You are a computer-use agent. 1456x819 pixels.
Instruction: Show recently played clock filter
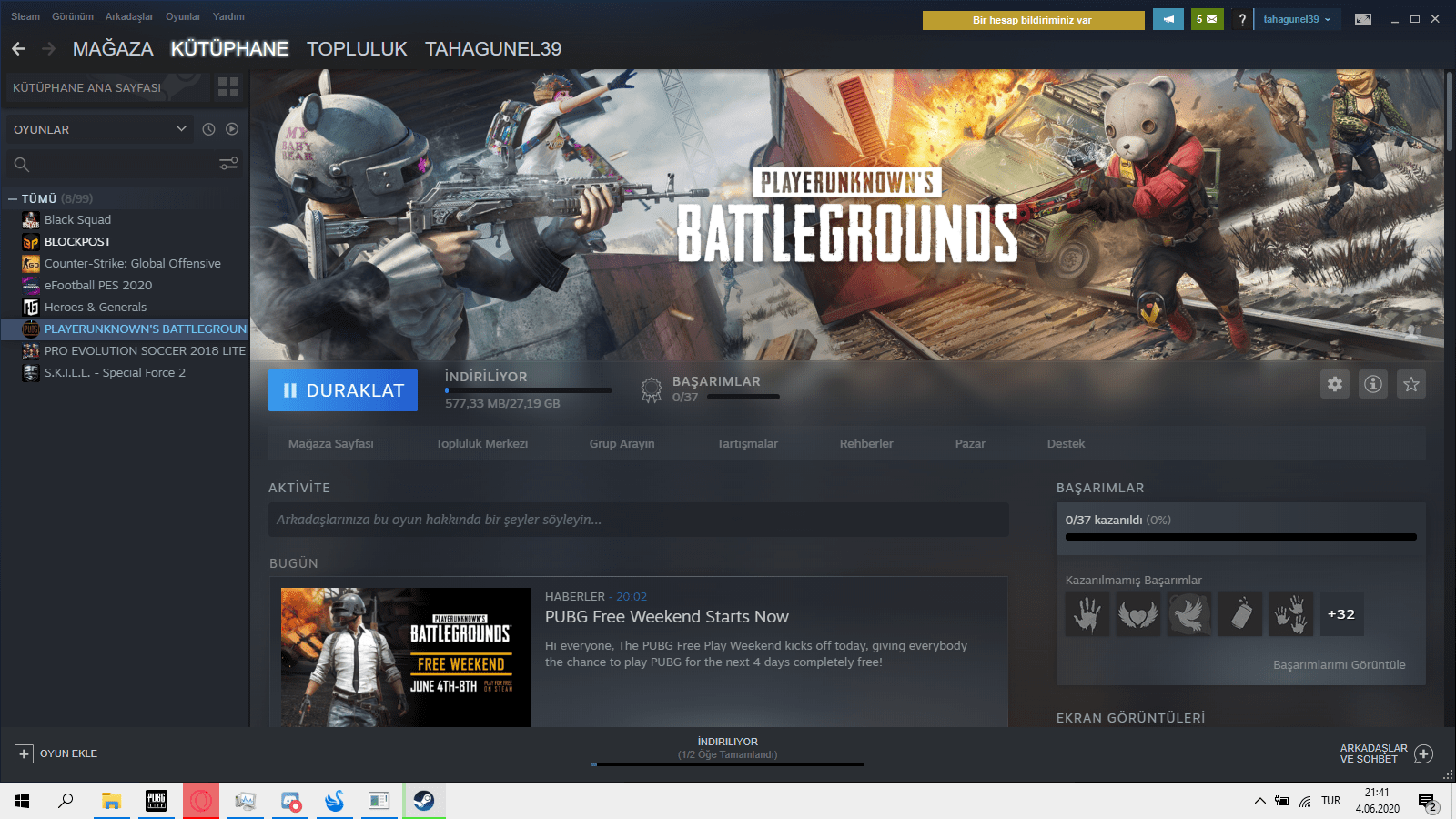pos(208,129)
